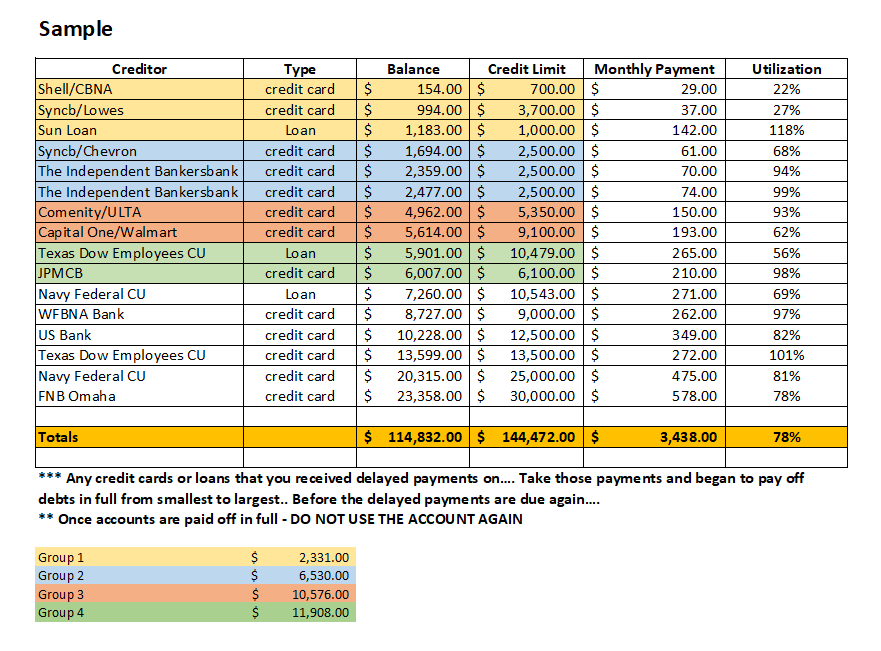Click the utilization cell '101%'

click(787, 356)
